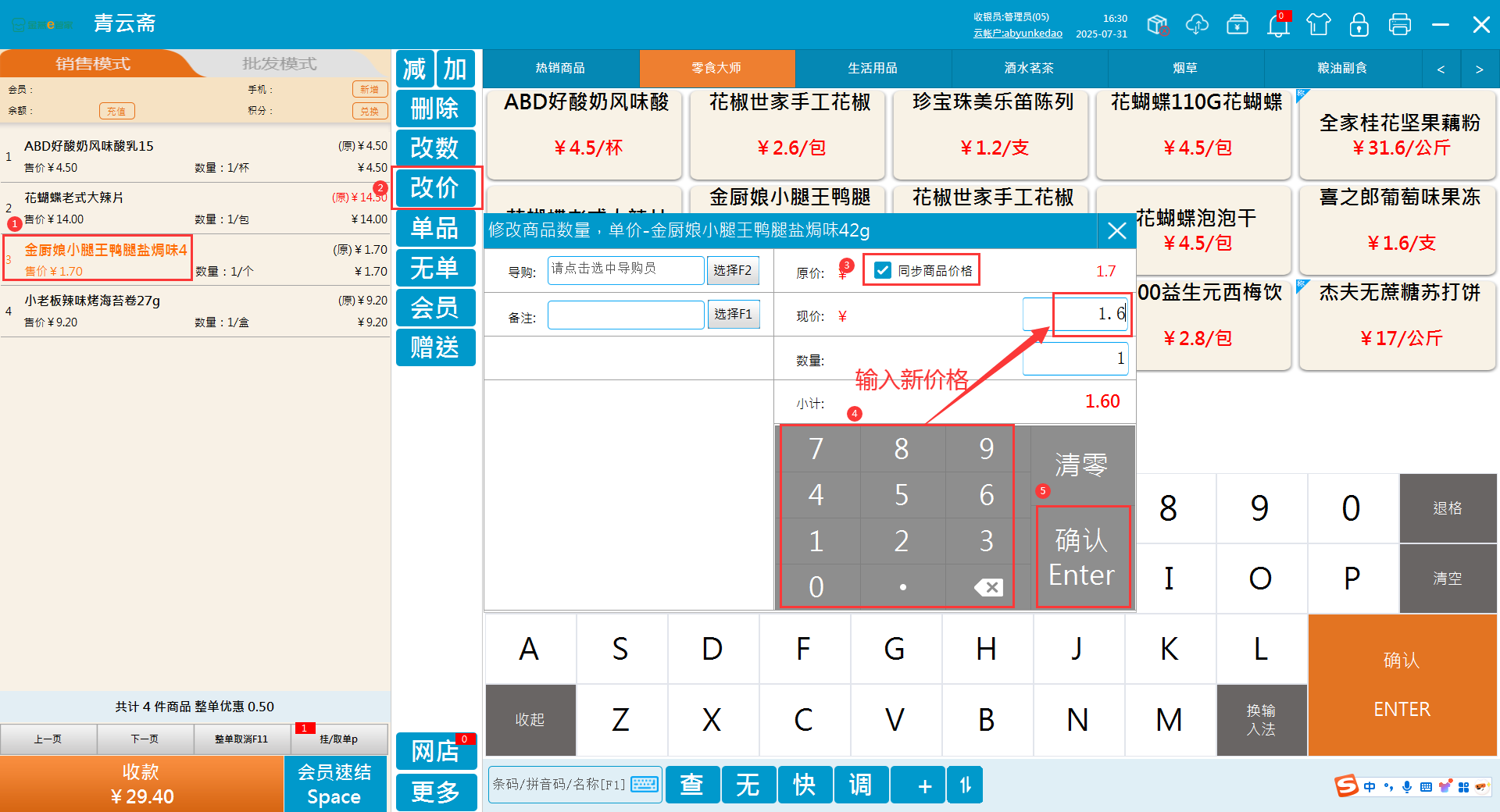Click the 收款 payment button
The width and height of the screenshot is (1500, 812).
(141, 784)
